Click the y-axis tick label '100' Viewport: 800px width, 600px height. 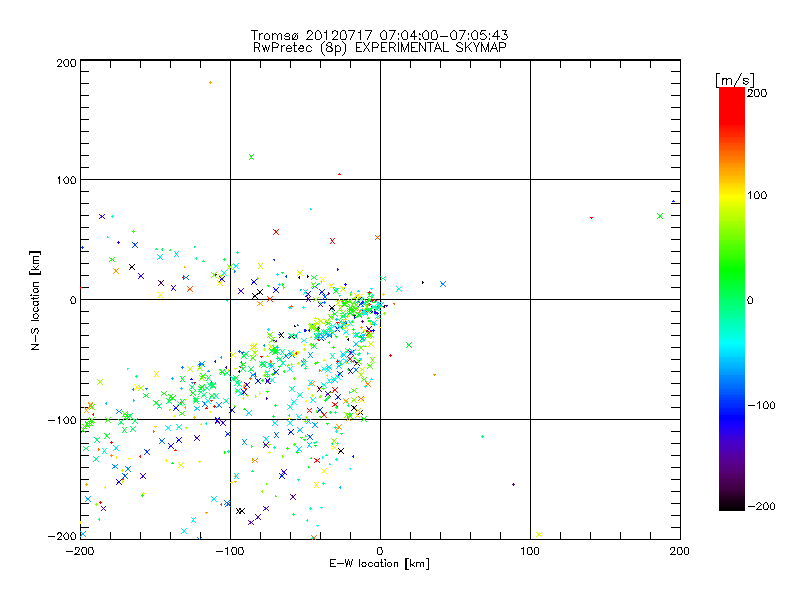66,180
